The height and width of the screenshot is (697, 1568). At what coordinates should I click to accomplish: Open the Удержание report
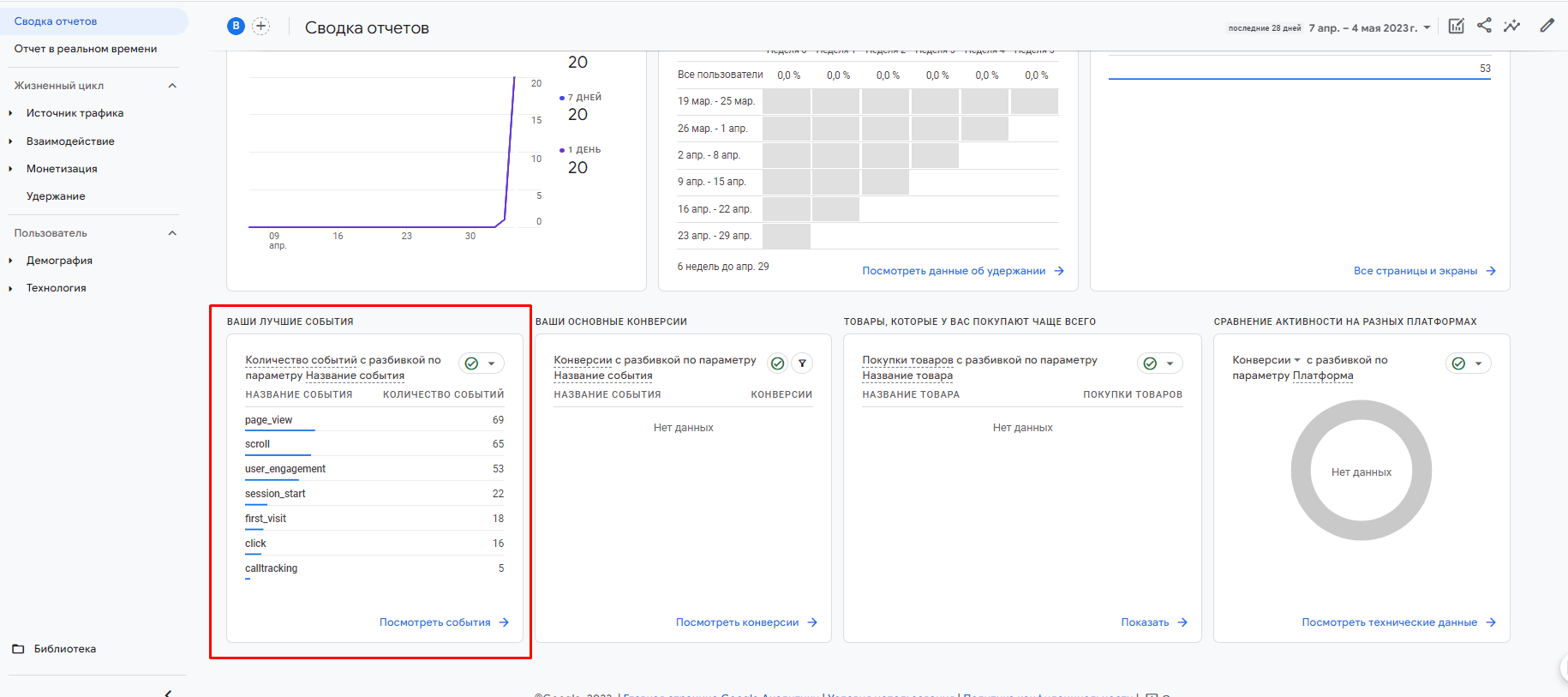(x=56, y=196)
